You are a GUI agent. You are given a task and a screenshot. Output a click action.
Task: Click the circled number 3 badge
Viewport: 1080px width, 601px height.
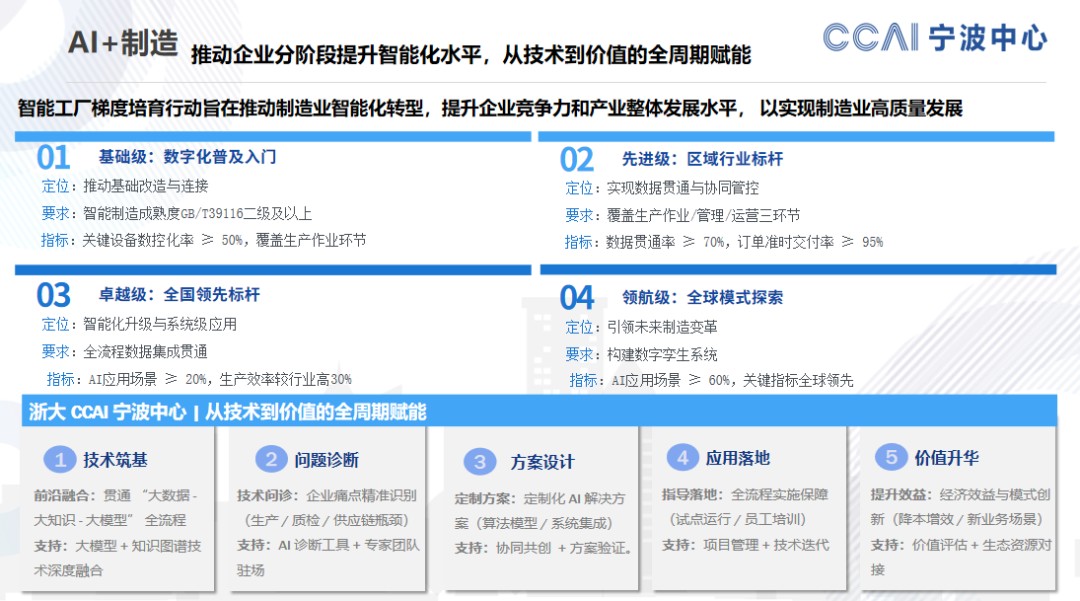click(480, 461)
